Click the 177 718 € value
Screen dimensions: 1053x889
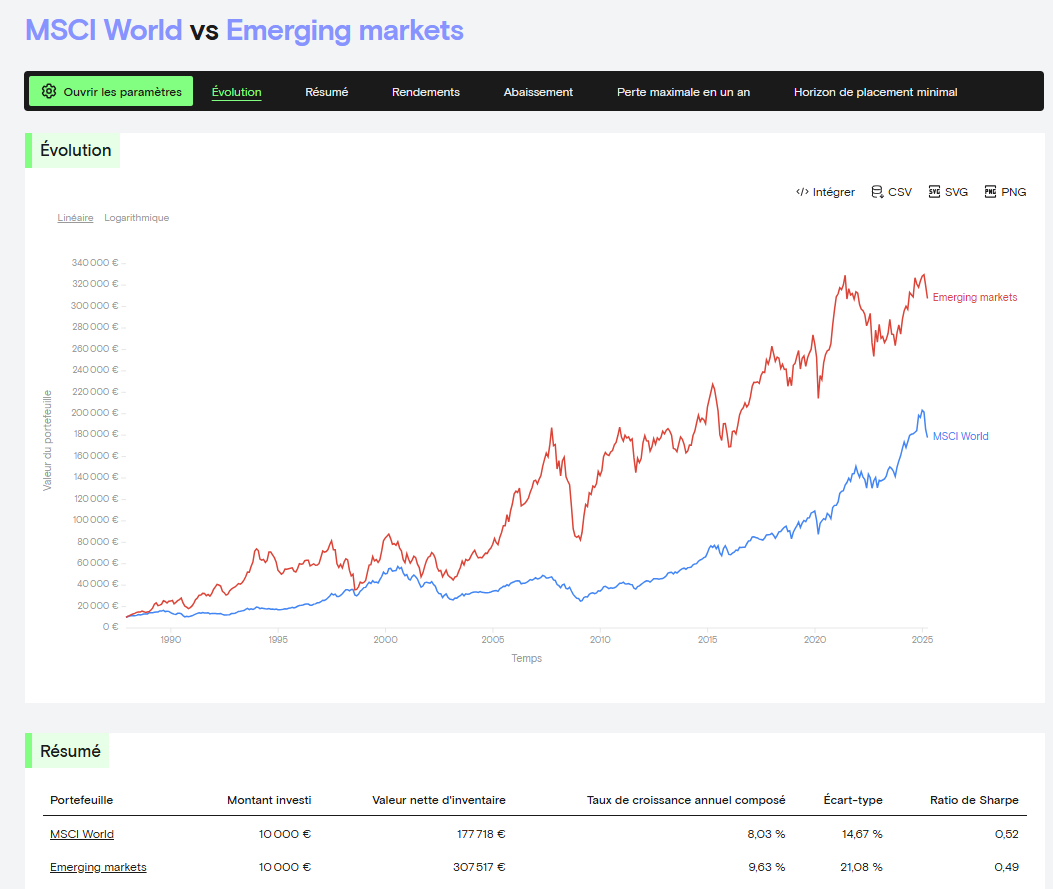pyautogui.click(x=481, y=834)
